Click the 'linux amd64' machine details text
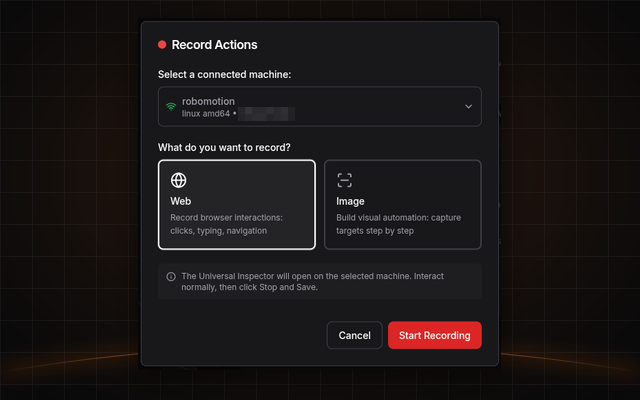The image size is (640, 400). point(206,114)
